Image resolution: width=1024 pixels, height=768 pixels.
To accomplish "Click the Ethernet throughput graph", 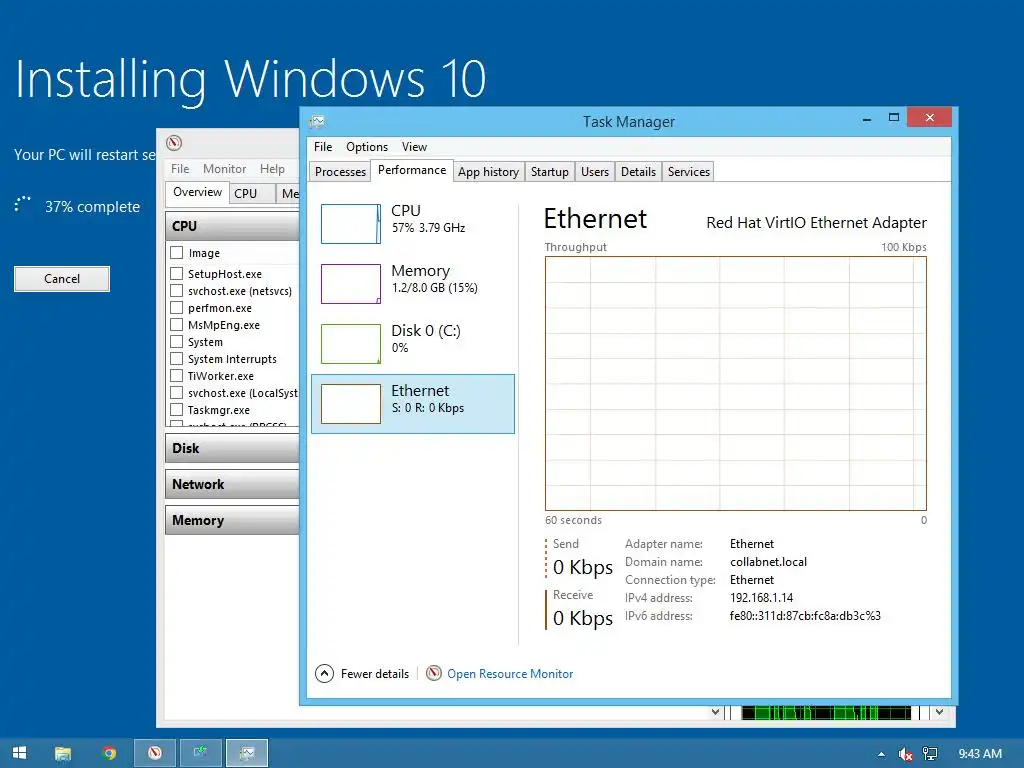I will pos(735,383).
